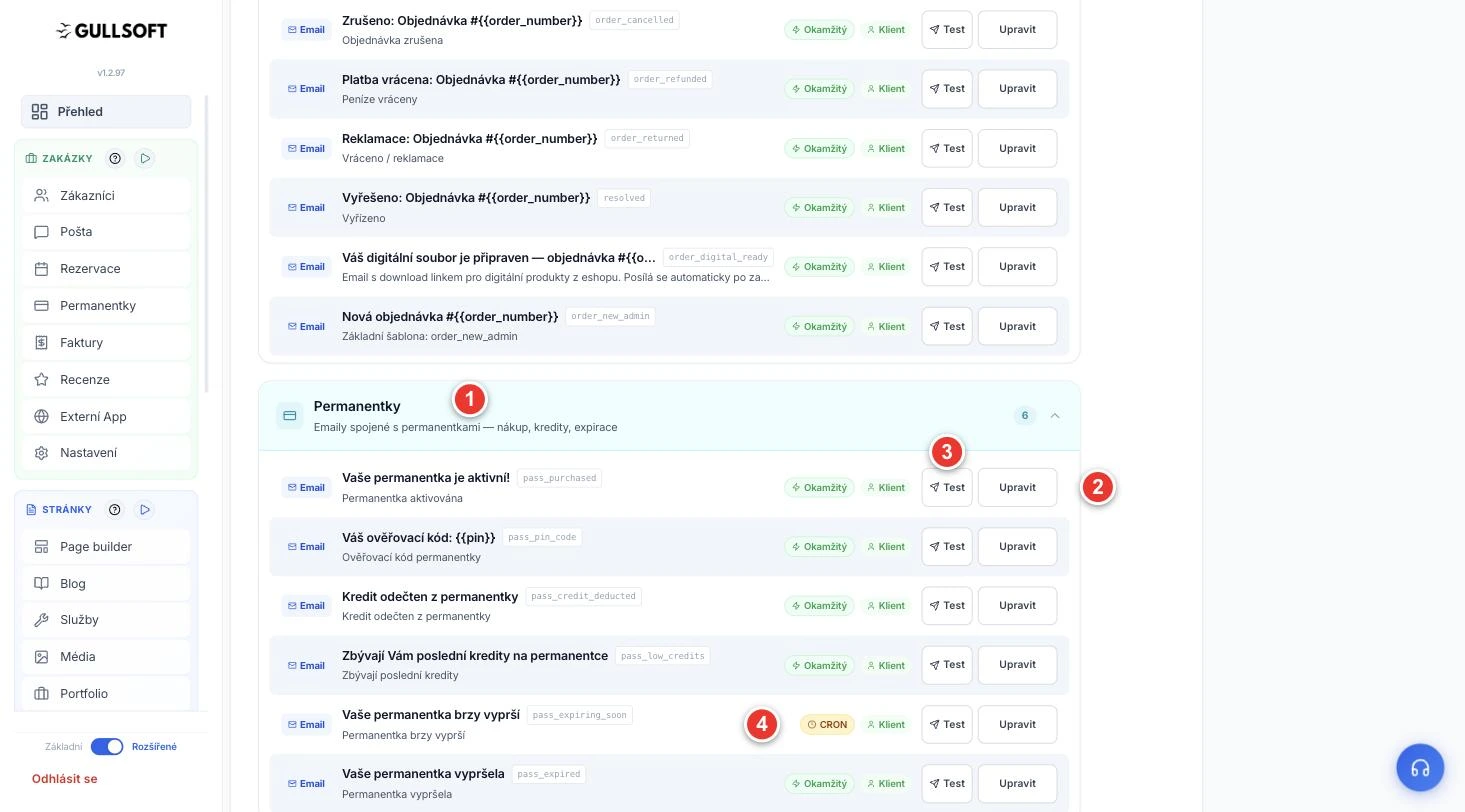Screen dimensions: 1465x812
Task: Click Test for 'Vaše permanentka je aktivní!'
Action: [x=947, y=488]
